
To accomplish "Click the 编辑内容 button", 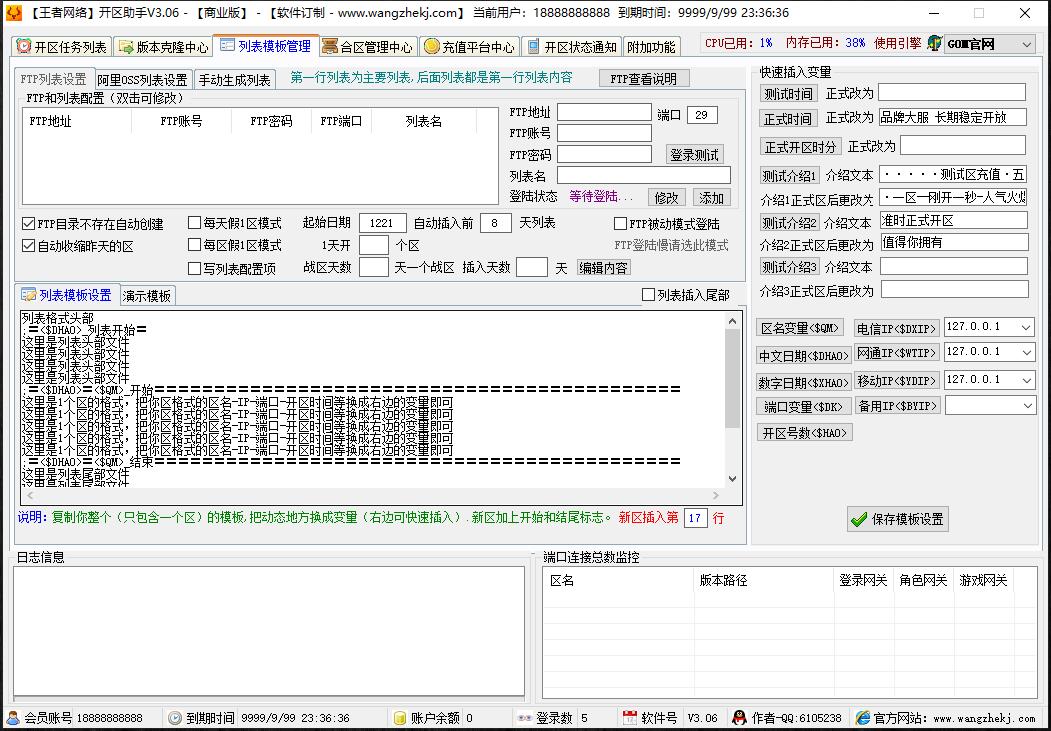I will (603, 268).
